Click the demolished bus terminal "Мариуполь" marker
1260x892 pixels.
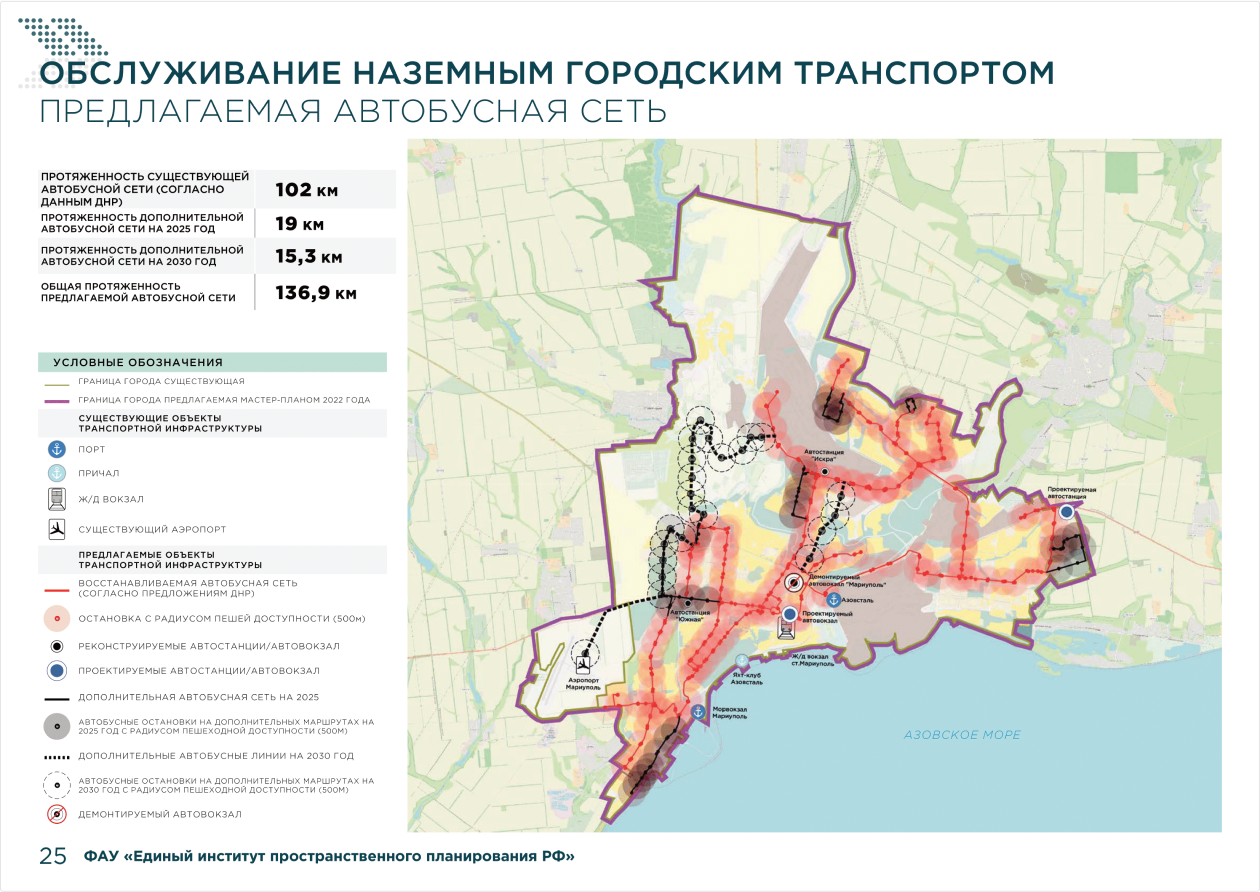(792, 584)
